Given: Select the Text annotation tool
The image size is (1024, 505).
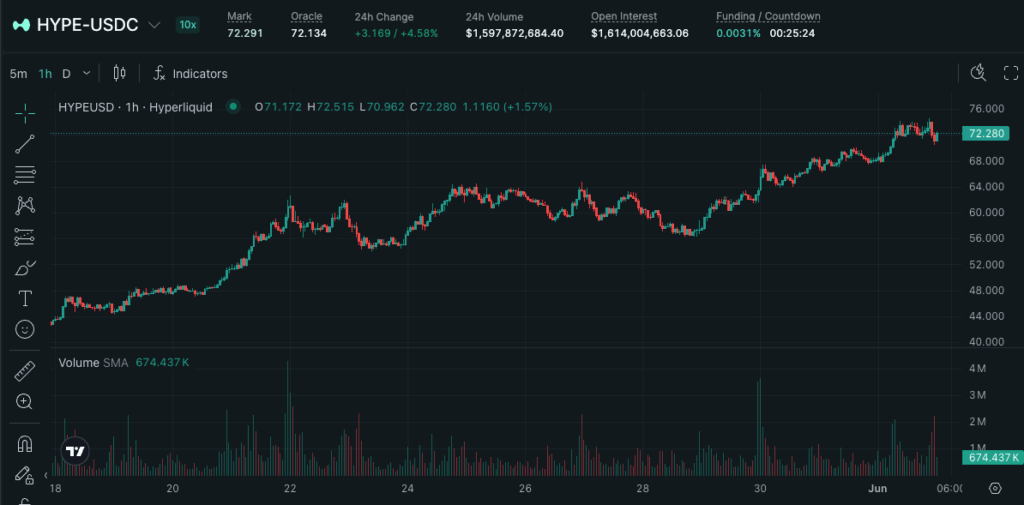Looking at the screenshot, I should (x=25, y=299).
